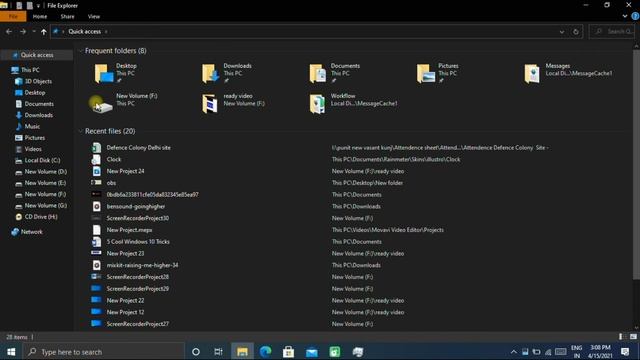
Task: Open the ready video folder icon
Action: 210,104
